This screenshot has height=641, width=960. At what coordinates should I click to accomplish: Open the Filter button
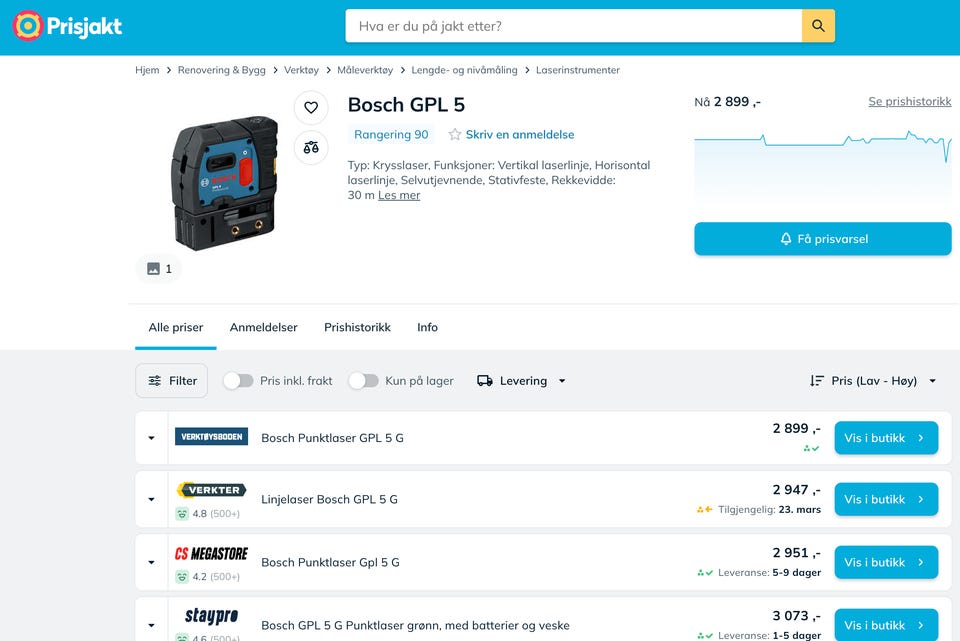pos(171,381)
